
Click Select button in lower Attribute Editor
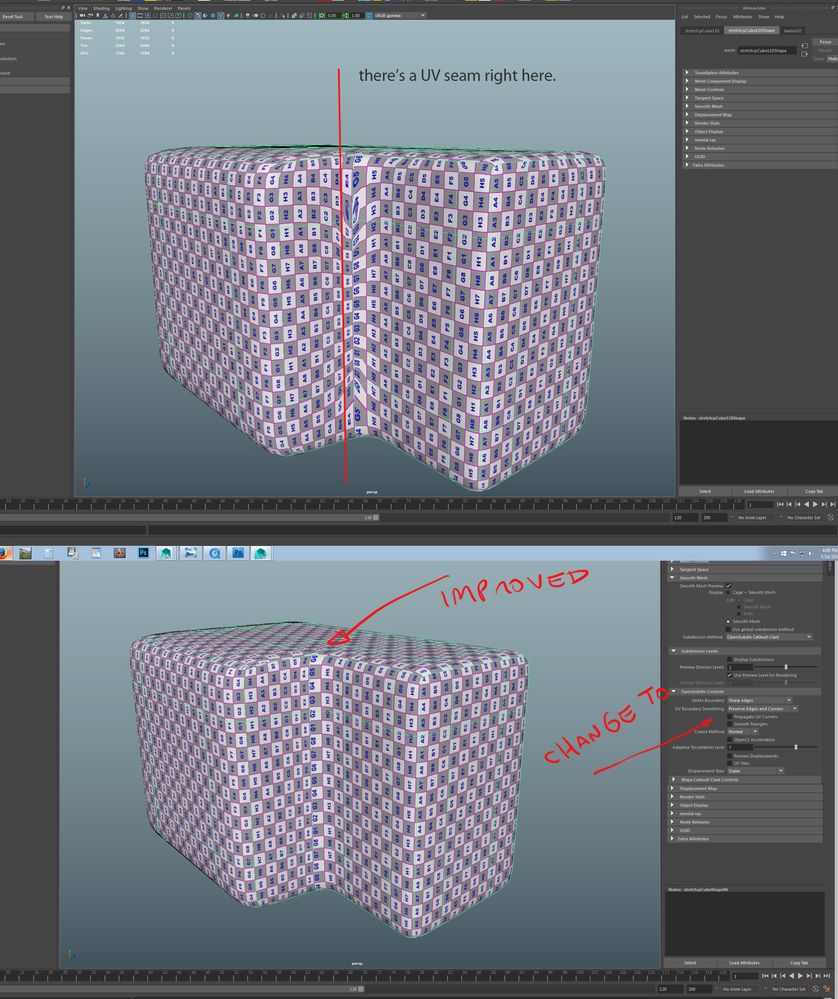coord(690,963)
